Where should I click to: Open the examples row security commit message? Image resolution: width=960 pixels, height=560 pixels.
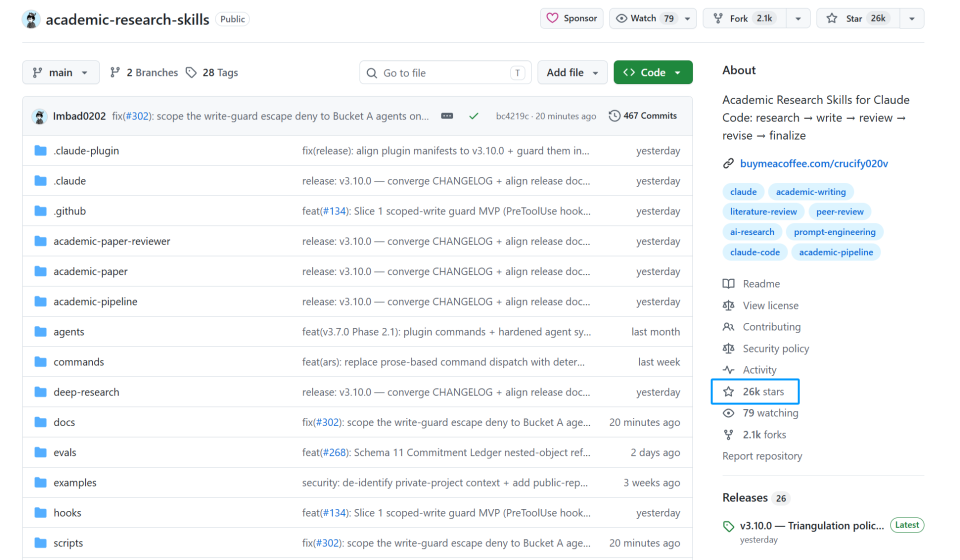click(444, 482)
